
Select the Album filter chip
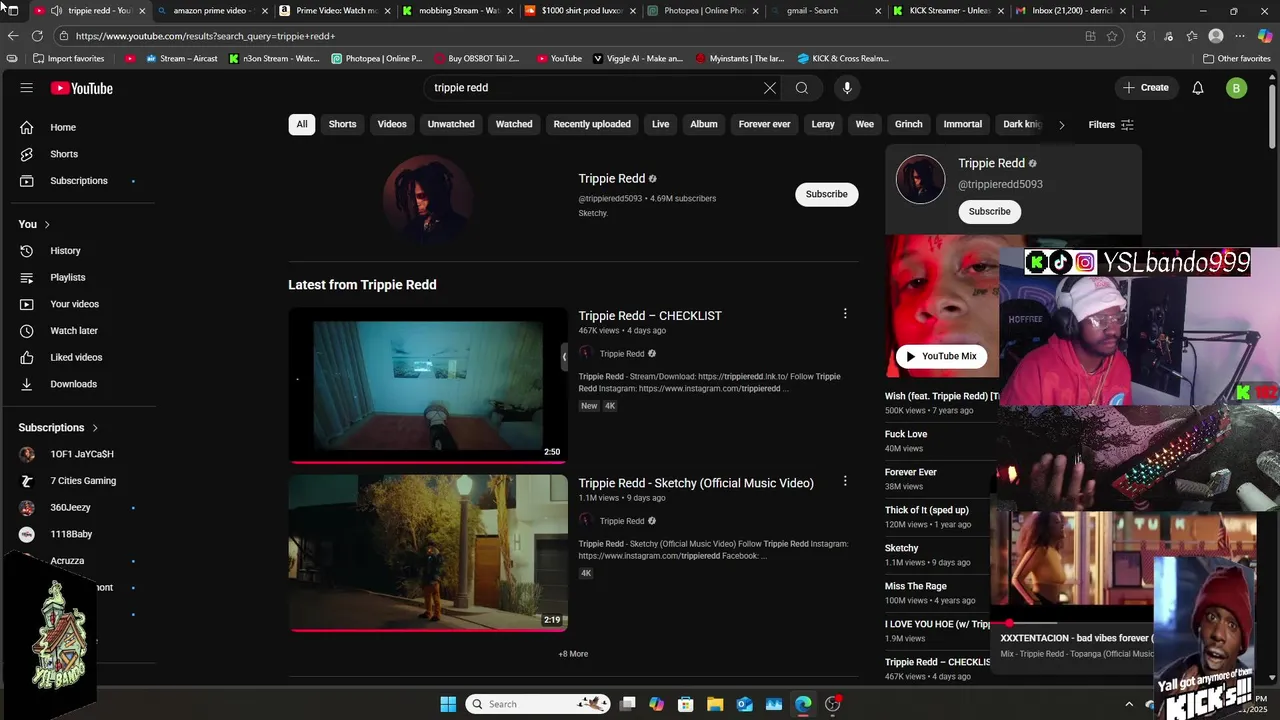pos(704,124)
